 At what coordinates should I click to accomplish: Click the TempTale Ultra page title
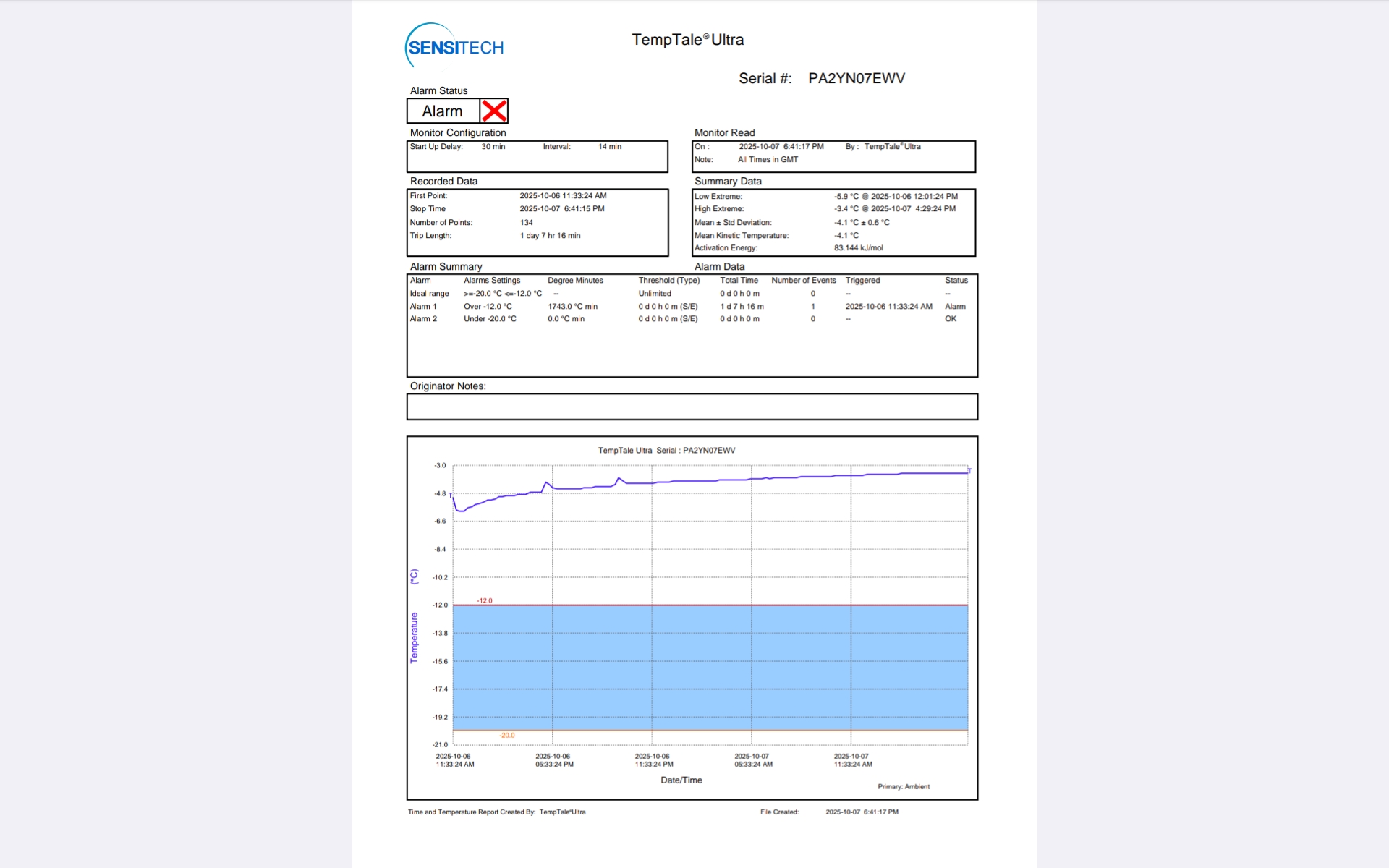click(x=687, y=40)
